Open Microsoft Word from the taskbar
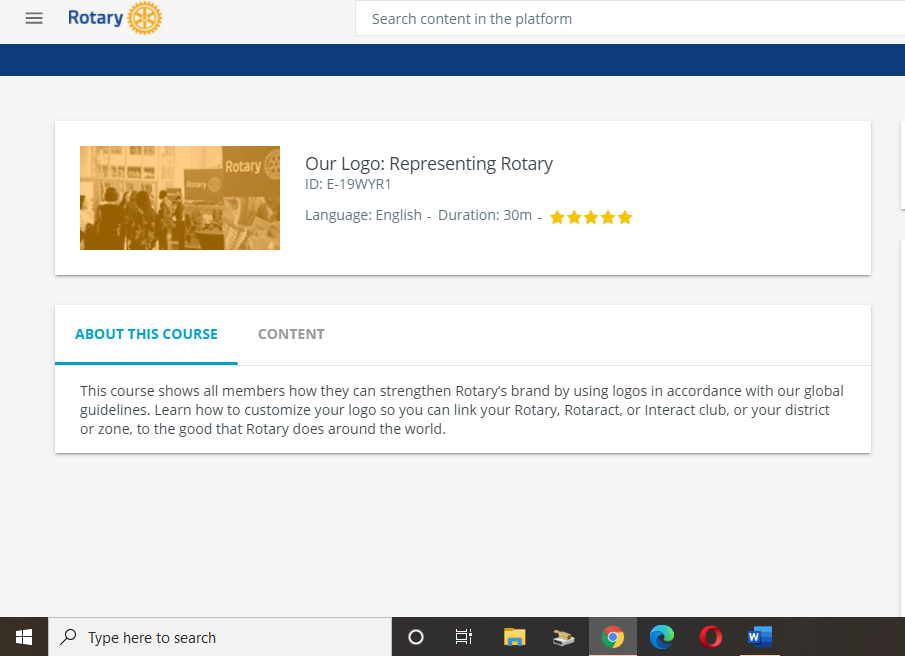 [760, 637]
